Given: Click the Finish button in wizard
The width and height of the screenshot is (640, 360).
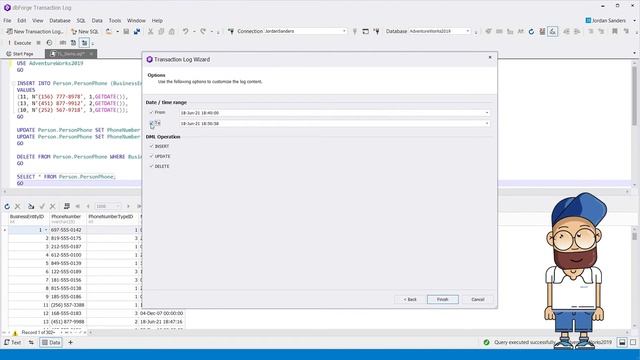Looking at the screenshot, I should pos(443,300).
